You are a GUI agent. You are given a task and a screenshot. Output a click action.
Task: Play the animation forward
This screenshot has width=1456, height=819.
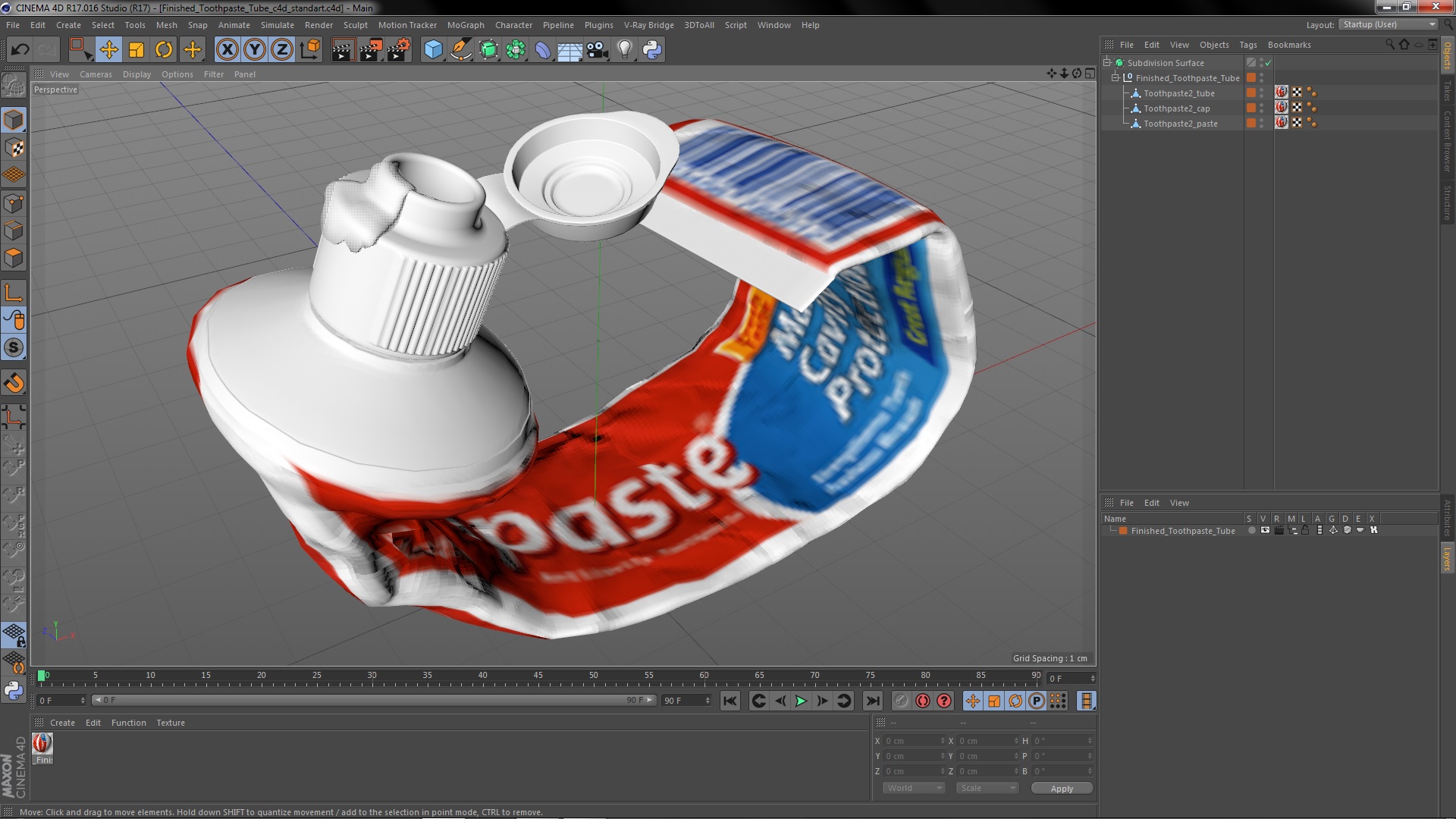tap(801, 701)
